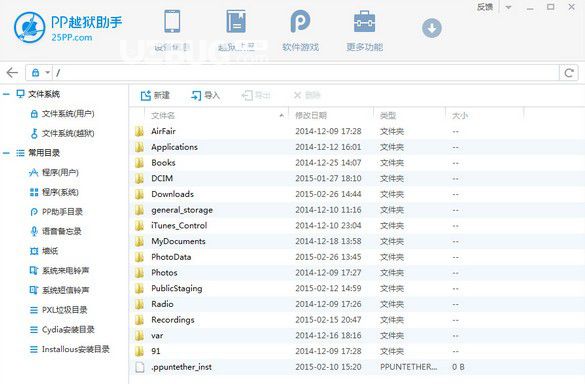
Task: Open the lock path-type dropdown
Action: (x=40, y=72)
